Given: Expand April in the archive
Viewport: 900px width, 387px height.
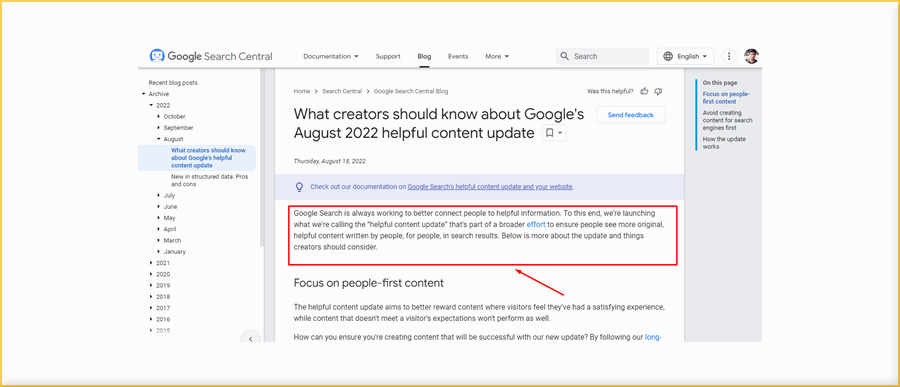Looking at the screenshot, I should [x=158, y=229].
